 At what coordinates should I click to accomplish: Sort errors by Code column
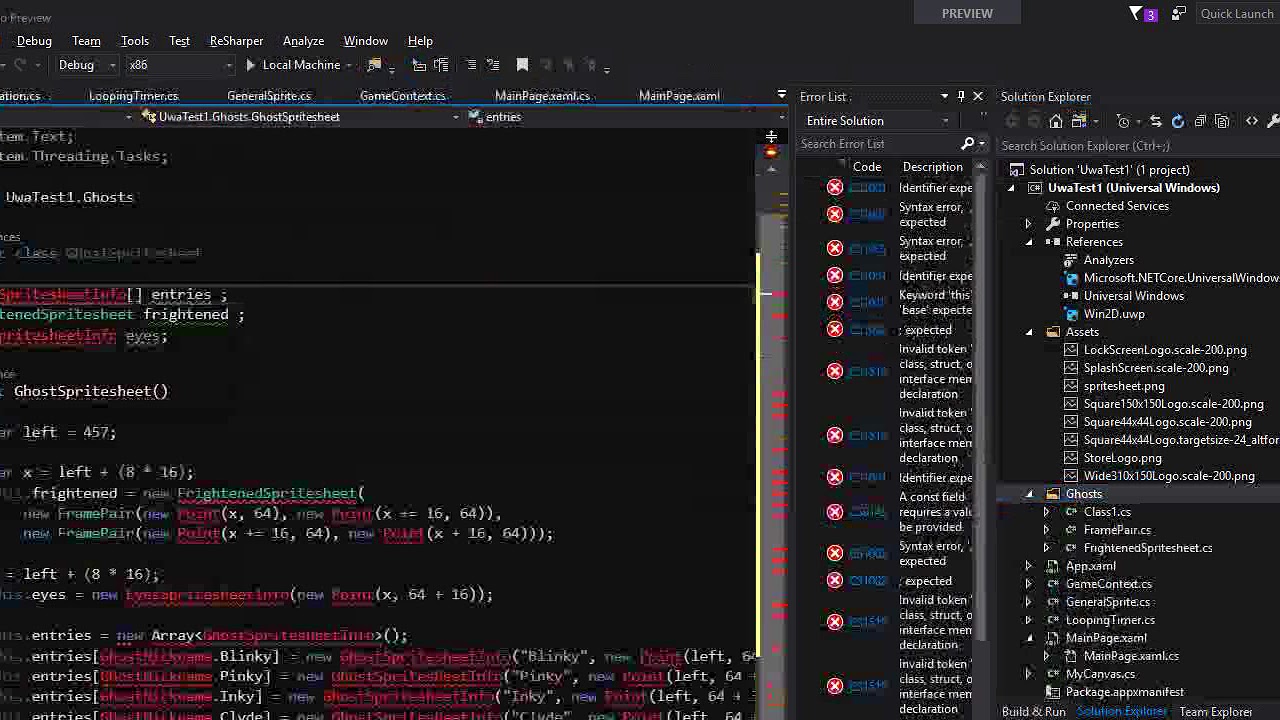867,167
